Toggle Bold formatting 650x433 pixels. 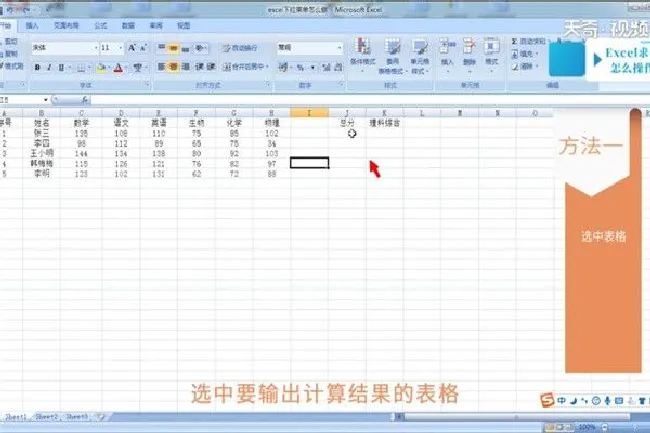[x=37, y=67]
